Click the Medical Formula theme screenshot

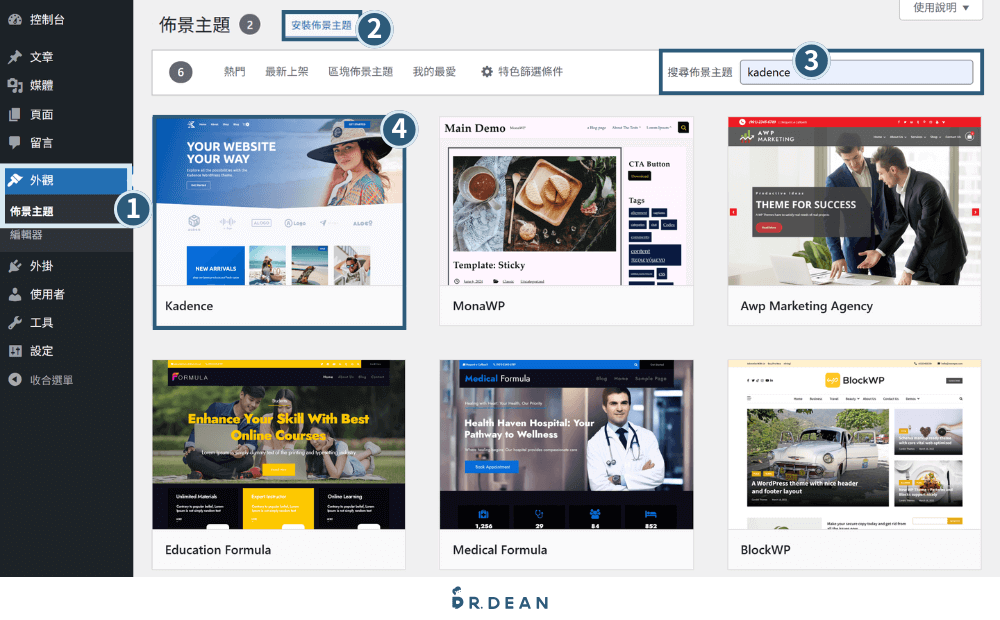coord(566,445)
